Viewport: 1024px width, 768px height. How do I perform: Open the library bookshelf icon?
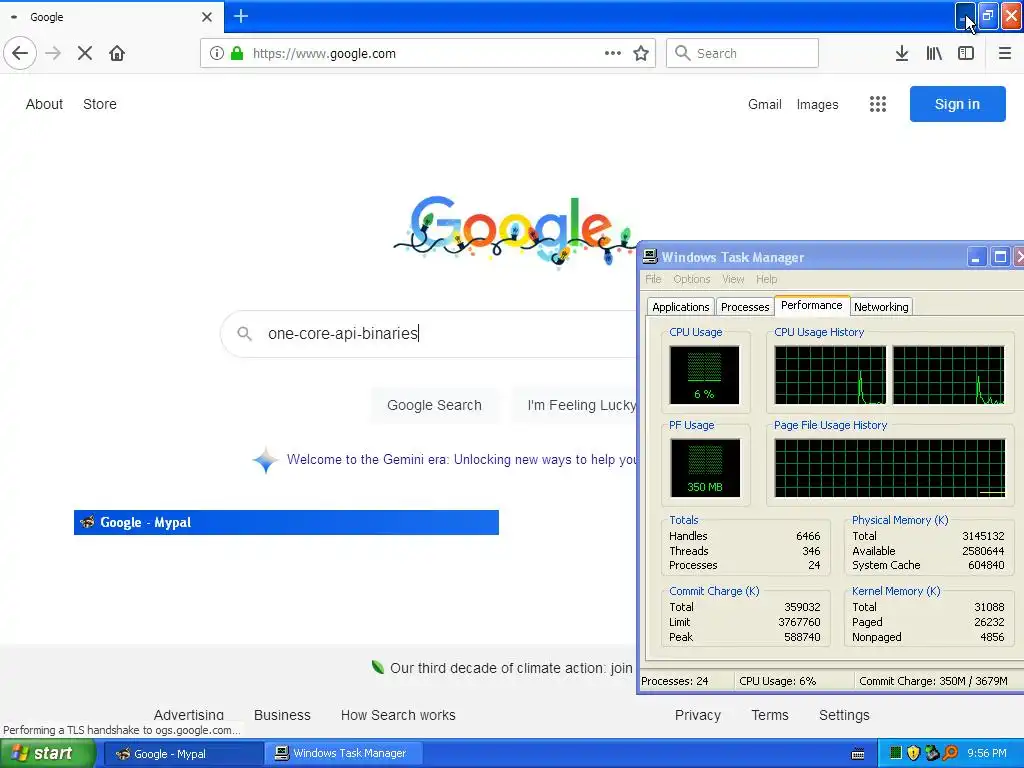click(x=934, y=53)
